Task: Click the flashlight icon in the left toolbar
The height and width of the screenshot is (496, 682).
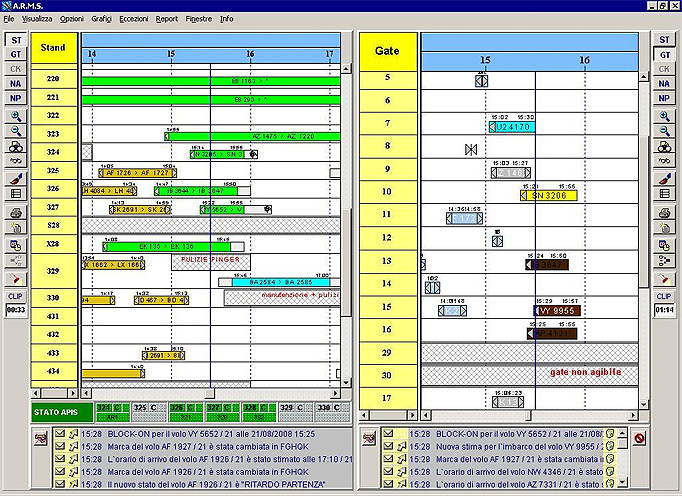Action: click(x=16, y=278)
